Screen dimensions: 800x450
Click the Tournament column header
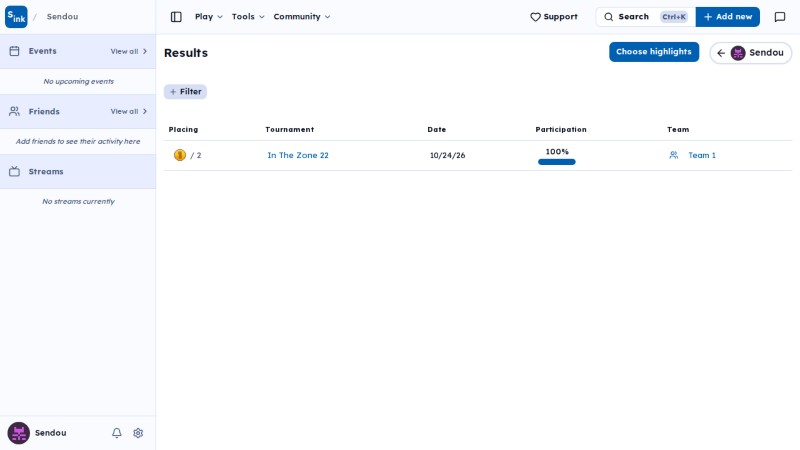tap(289, 130)
